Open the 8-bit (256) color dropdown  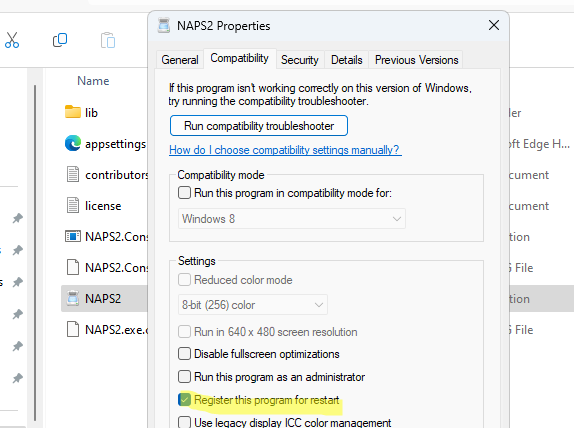(x=253, y=305)
